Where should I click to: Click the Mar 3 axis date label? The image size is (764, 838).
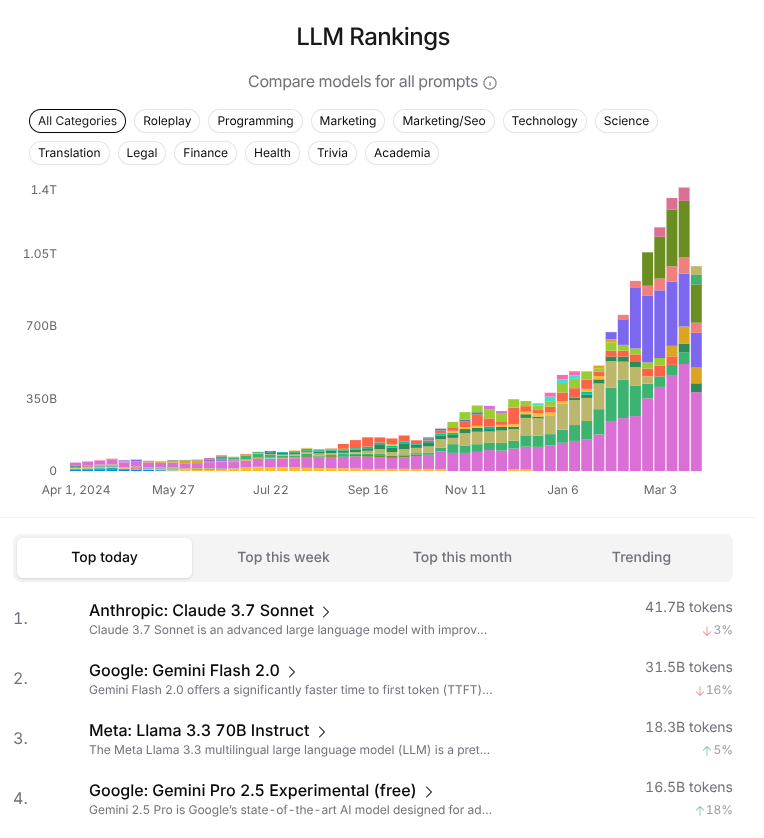tap(660, 490)
